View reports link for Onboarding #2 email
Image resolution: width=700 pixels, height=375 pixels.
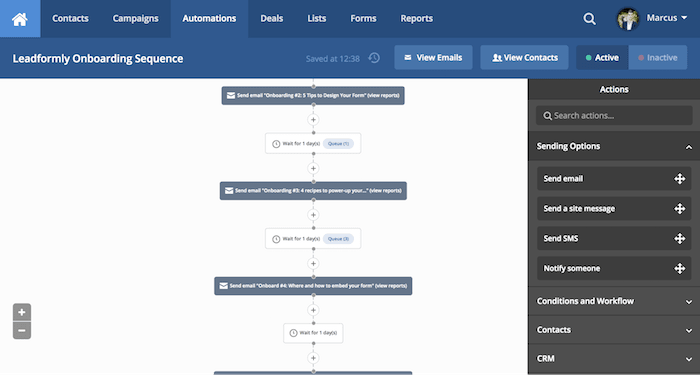pyautogui.click(x=383, y=96)
